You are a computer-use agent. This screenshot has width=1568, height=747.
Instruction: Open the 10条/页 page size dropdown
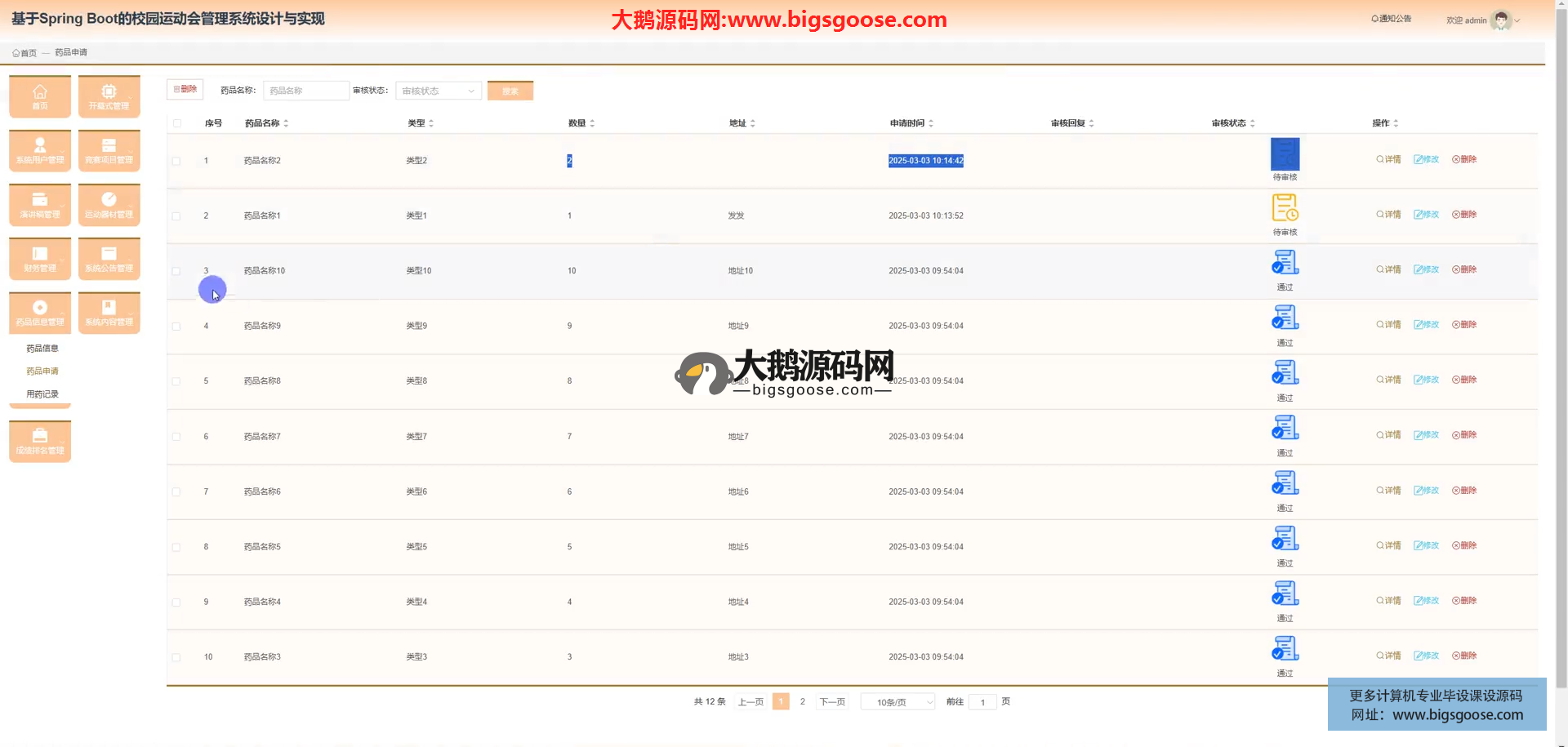point(898,702)
